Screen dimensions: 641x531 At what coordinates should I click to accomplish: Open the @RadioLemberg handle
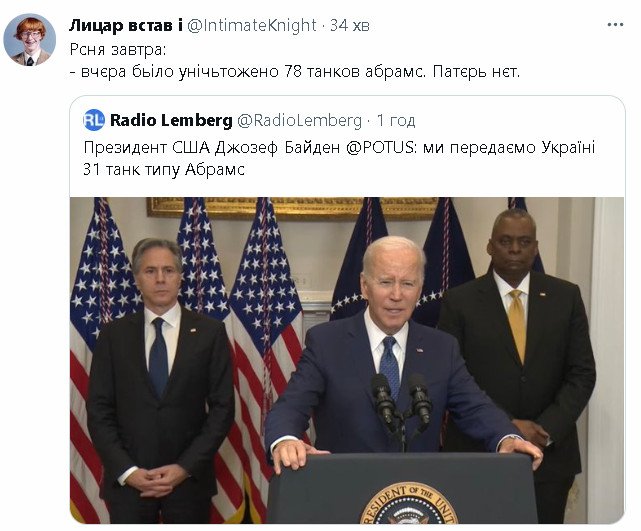click(x=300, y=120)
